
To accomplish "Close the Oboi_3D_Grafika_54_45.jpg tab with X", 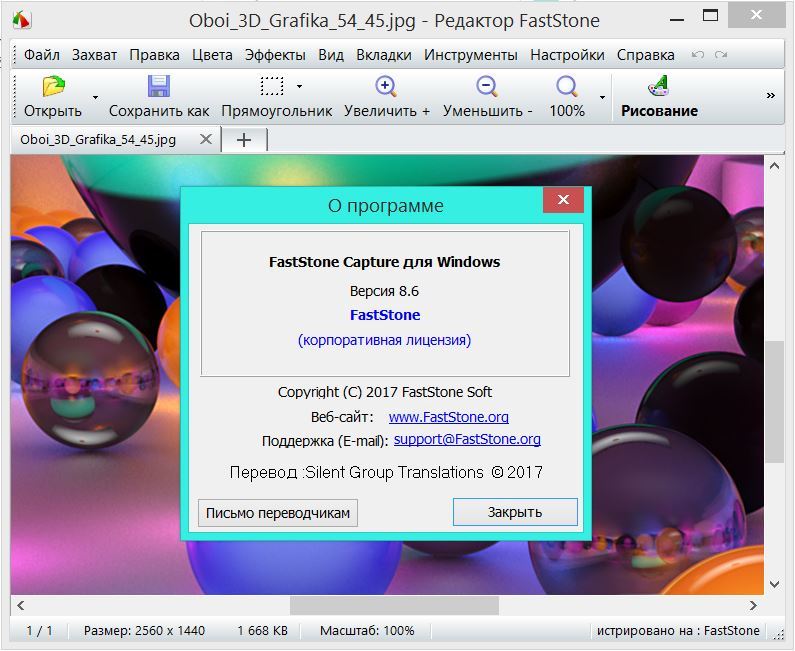I will point(205,139).
